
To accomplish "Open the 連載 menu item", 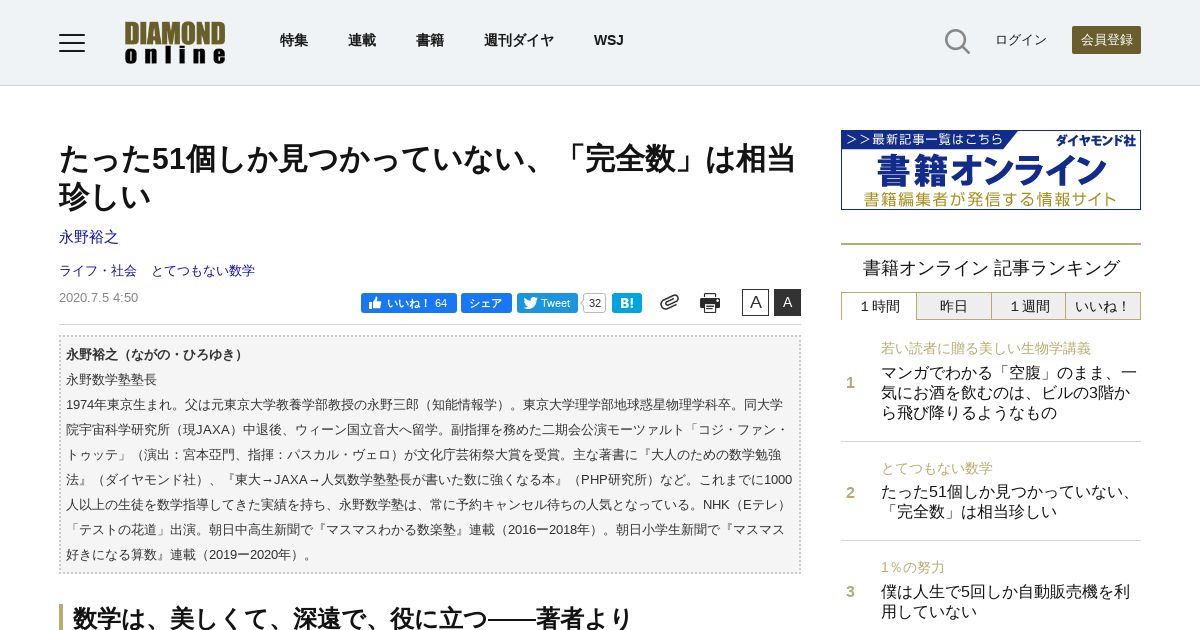I will 362,40.
